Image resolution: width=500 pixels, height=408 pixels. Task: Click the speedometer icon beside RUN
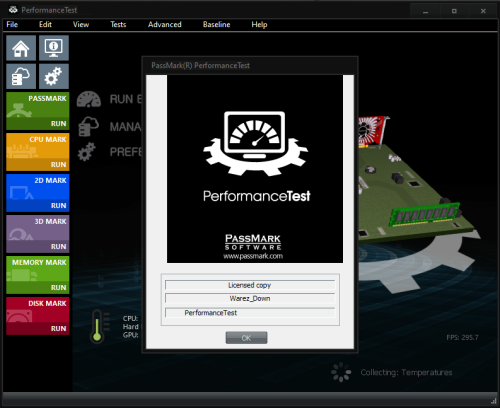(x=89, y=99)
